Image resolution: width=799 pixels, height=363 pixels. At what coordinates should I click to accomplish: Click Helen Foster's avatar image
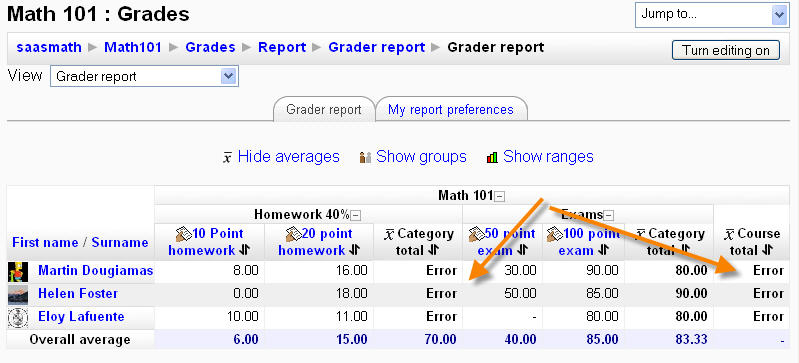[18, 295]
